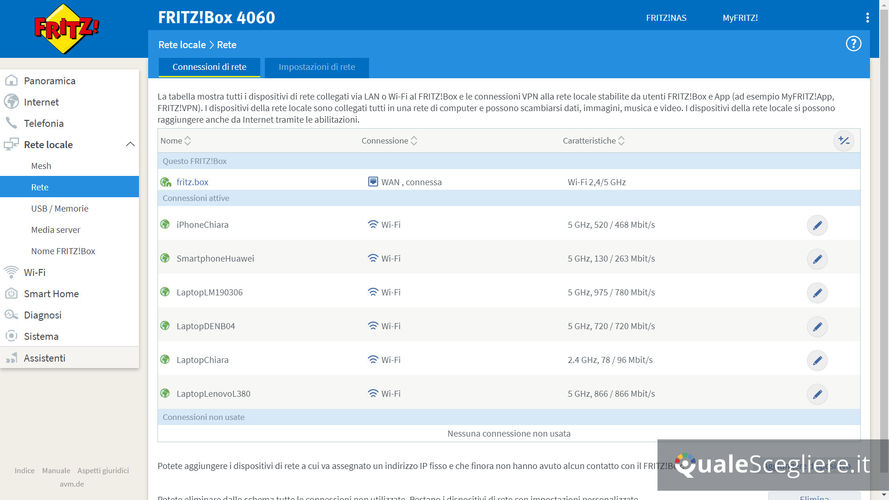889x500 pixels.
Task: Open the fritz.box device link
Action: tap(192, 182)
